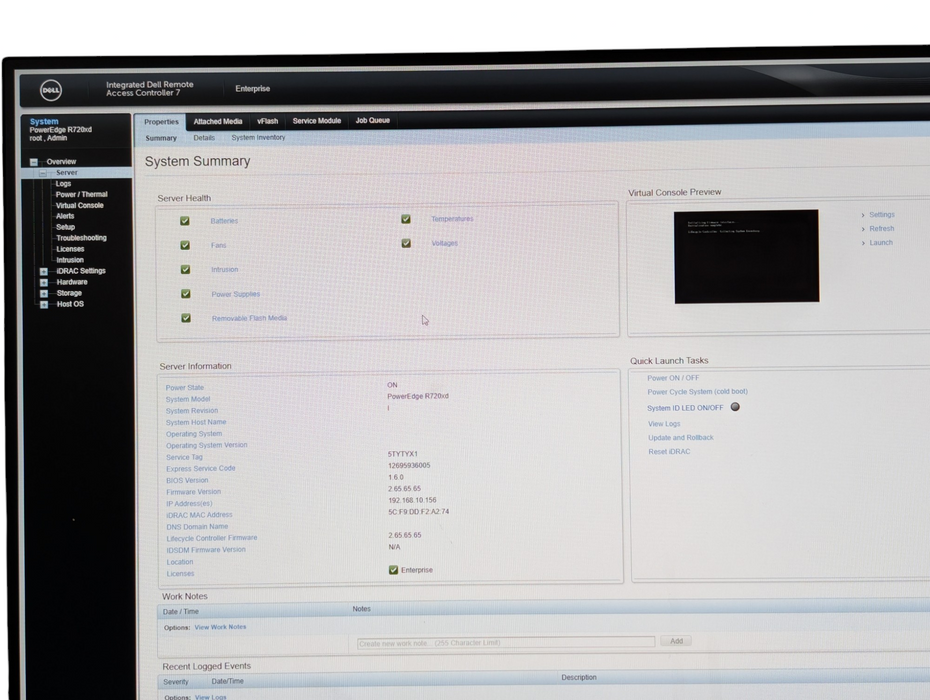Click the Power Supplies status checkmark icon
The image size is (930, 700).
point(185,294)
